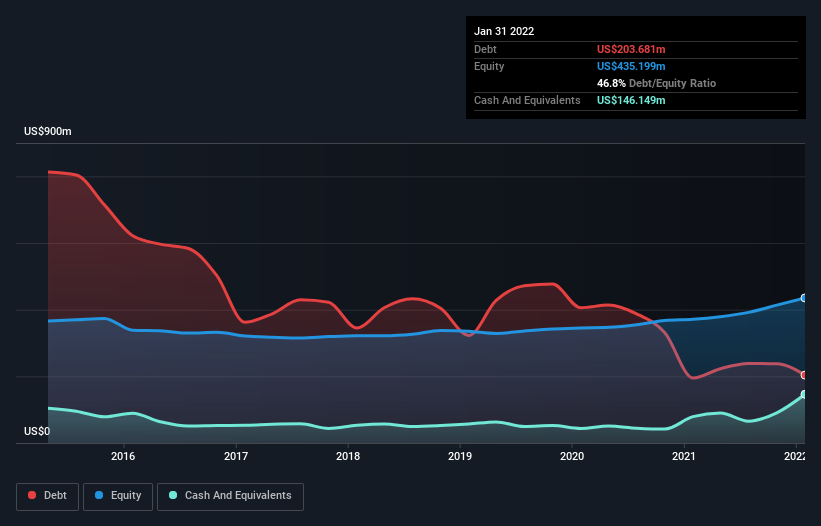Click the US$203.681m debt value
821x526 pixels.
631,49
